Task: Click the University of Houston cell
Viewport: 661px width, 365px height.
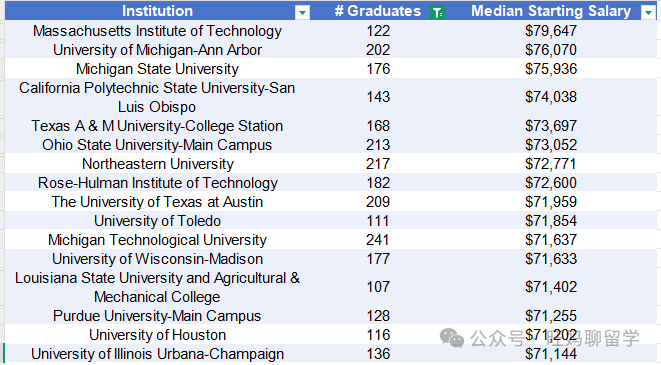Action: point(158,335)
